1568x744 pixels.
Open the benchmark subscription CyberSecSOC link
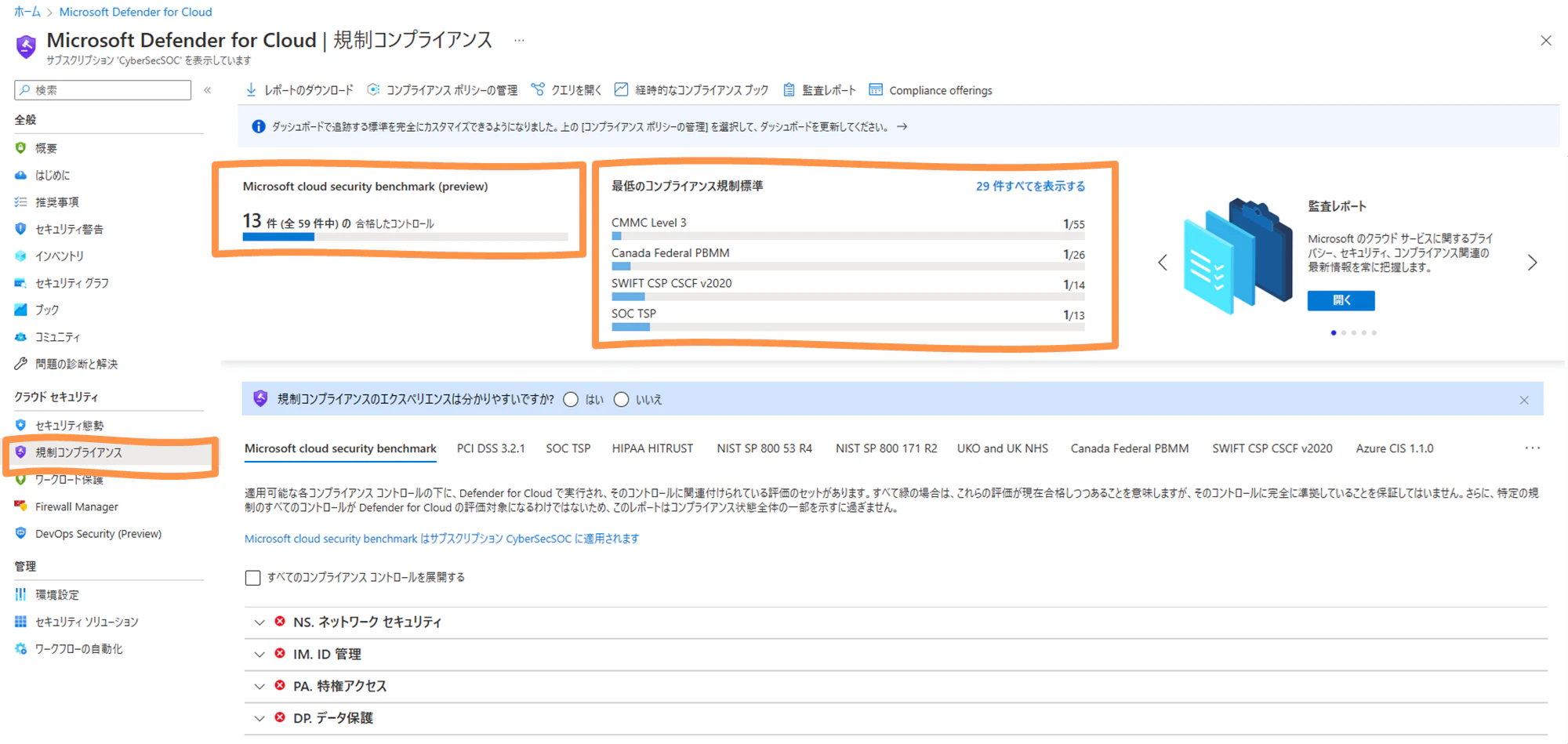(x=441, y=539)
